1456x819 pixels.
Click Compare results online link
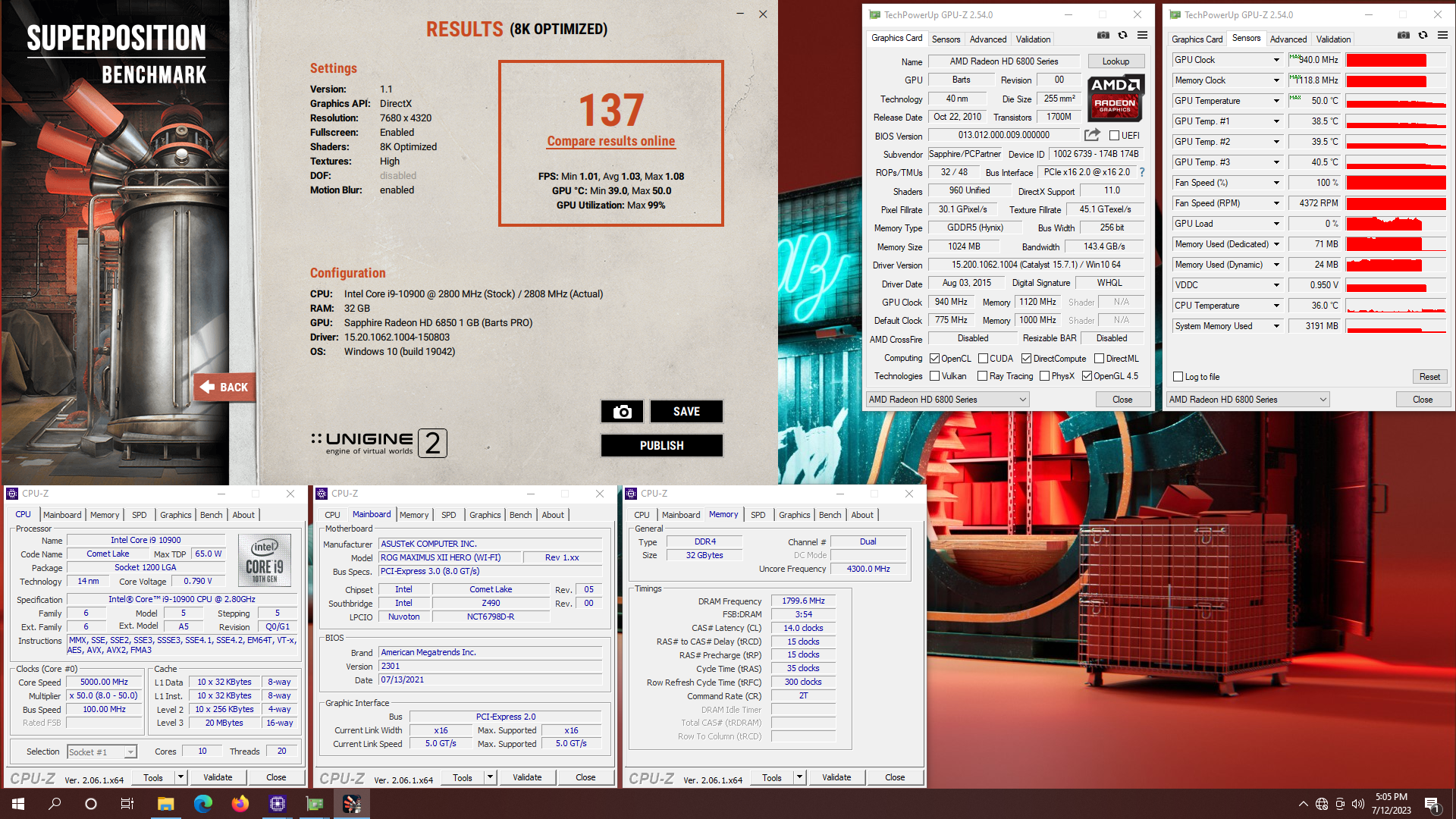(610, 141)
